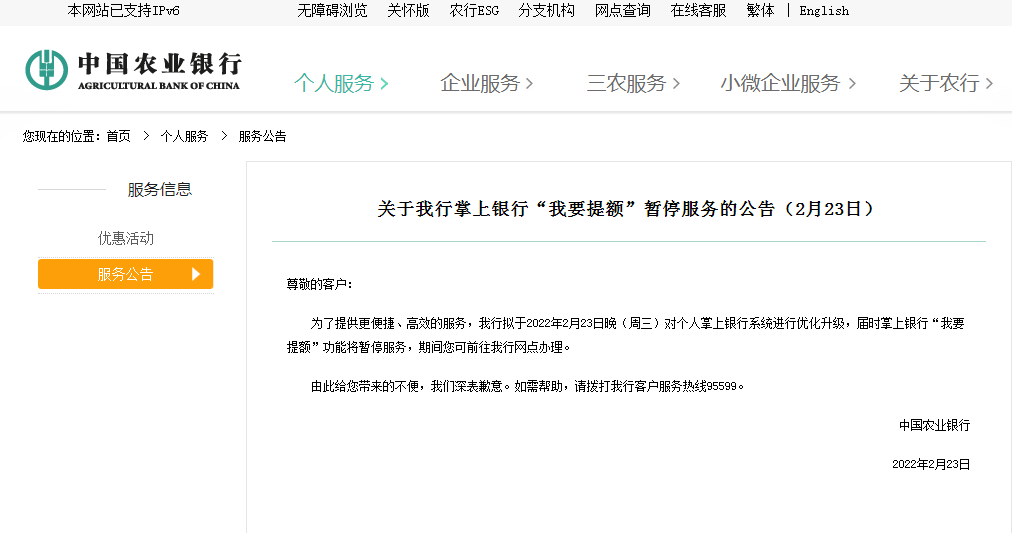Switch to 关怀版 care version
This screenshot has width=1012, height=533.
[x=408, y=11]
